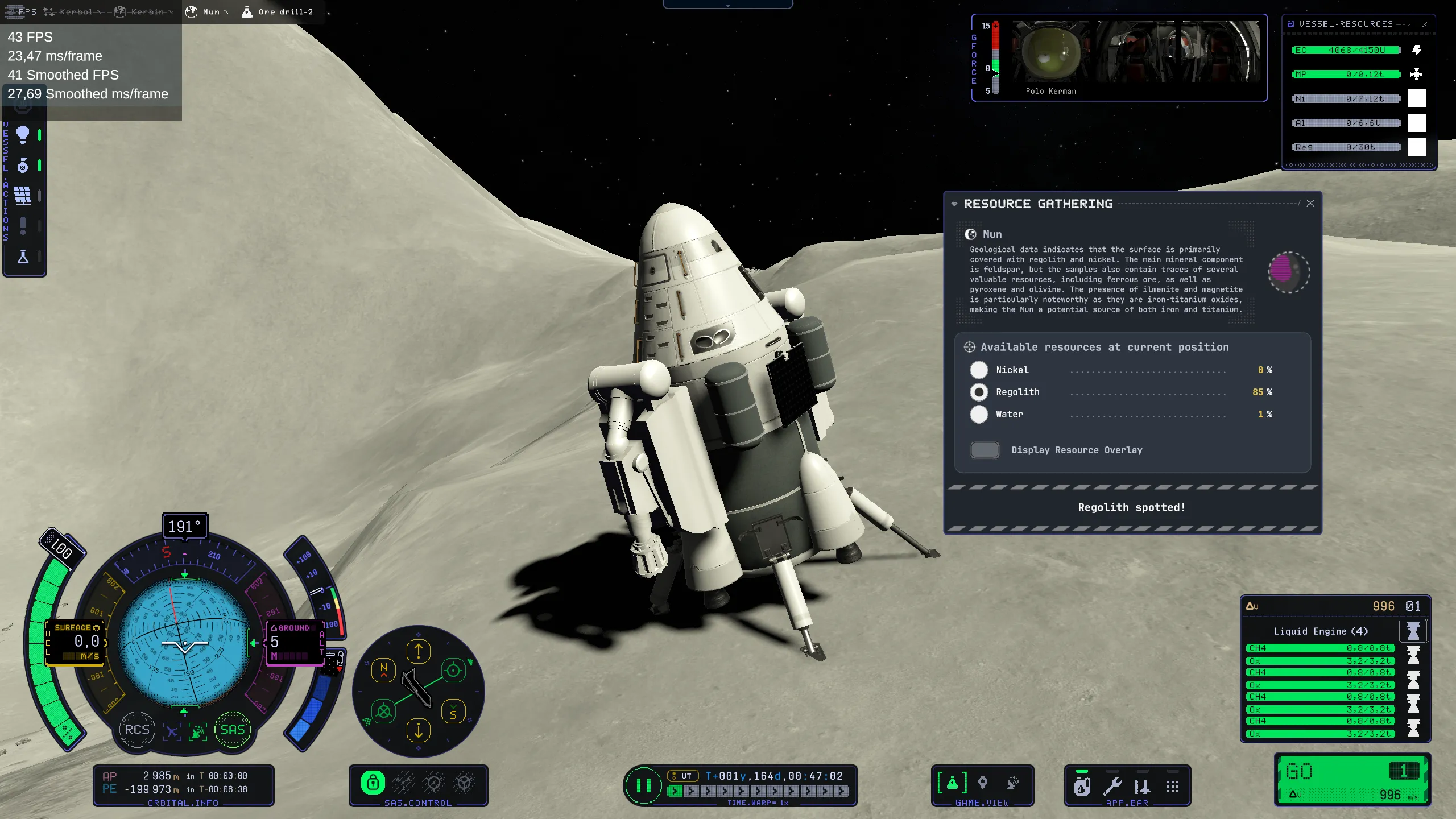Screen dimensions: 1456x819
Task: Click the navball targeting mode icon
Action: click(x=198, y=732)
